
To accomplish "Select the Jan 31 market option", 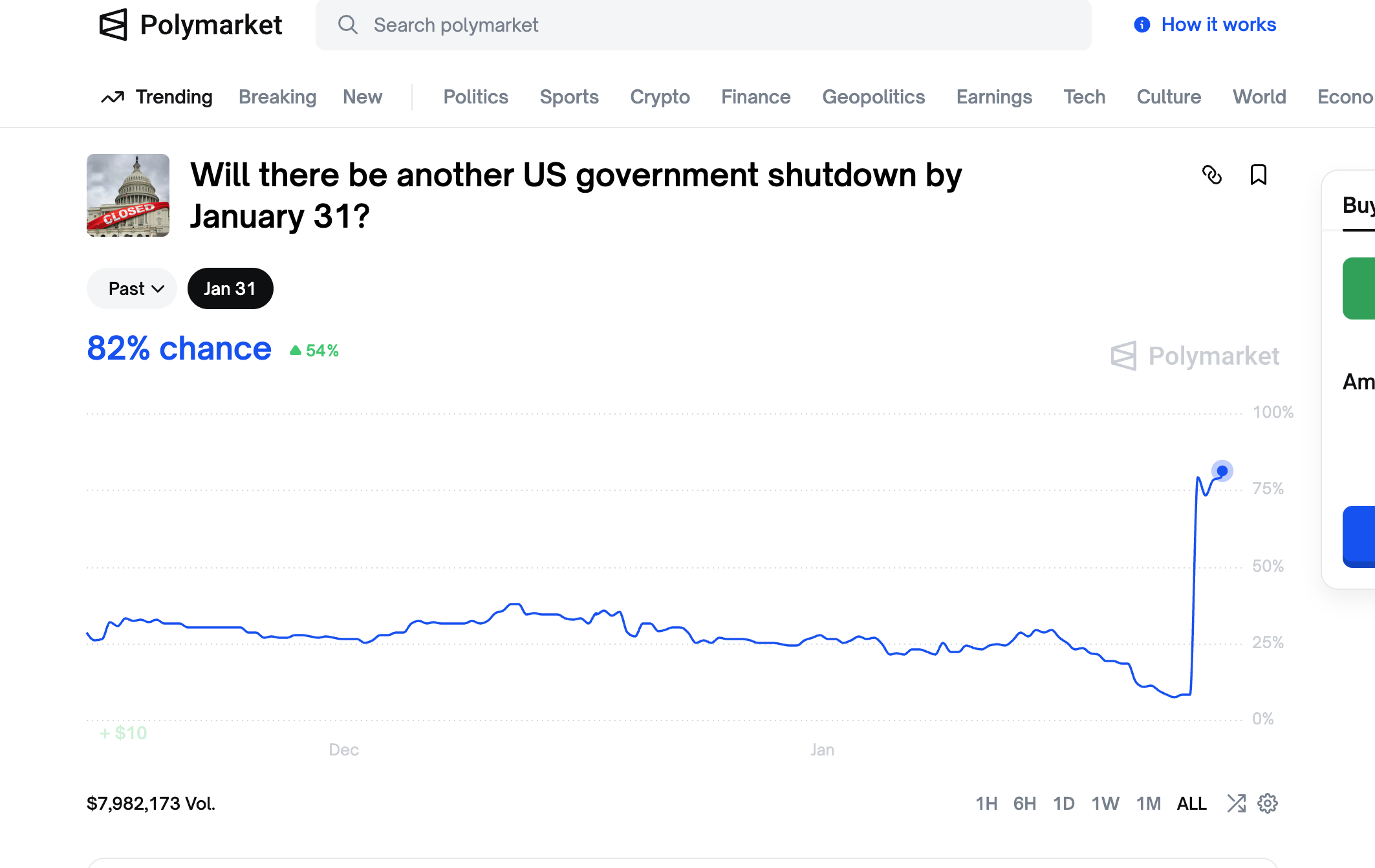I will point(230,288).
